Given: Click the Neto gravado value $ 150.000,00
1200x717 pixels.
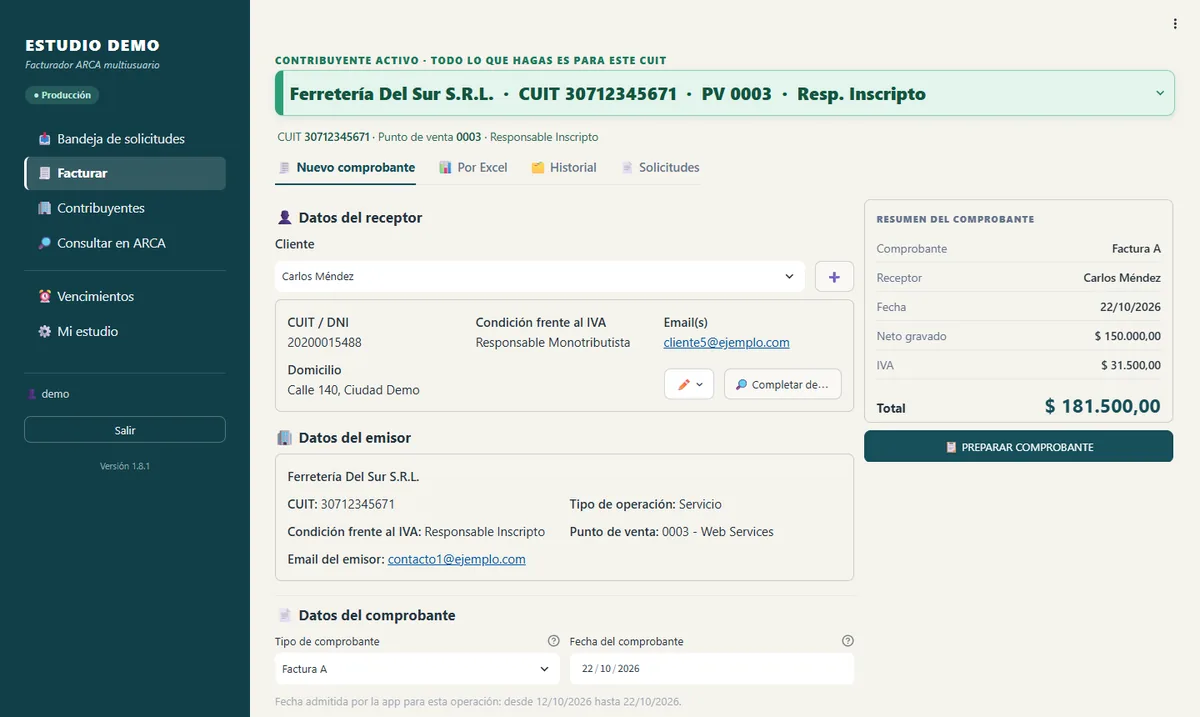Looking at the screenshot, I should point(1128,336).
